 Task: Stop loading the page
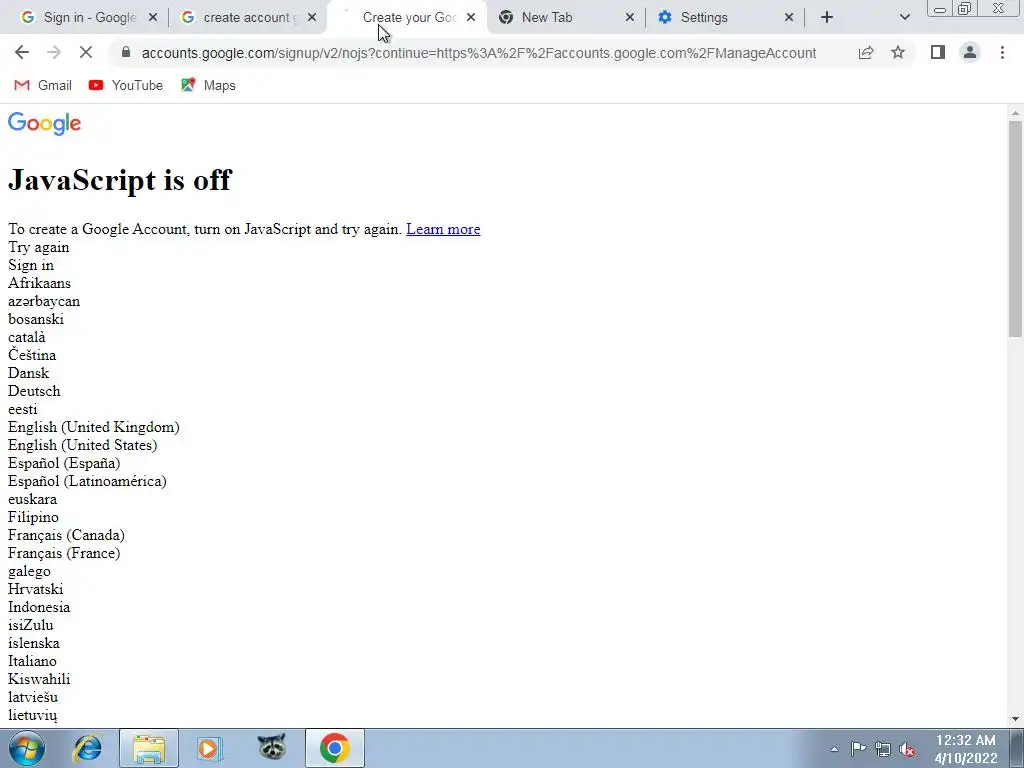(x=86, y=53)
